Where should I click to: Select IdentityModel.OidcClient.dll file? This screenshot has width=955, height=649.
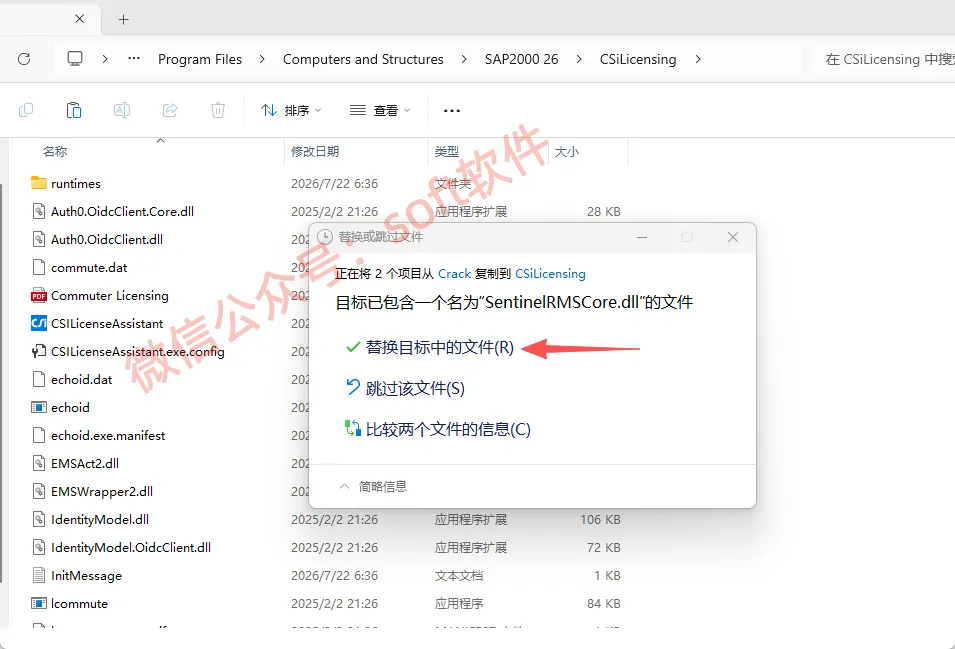point(131,547)
